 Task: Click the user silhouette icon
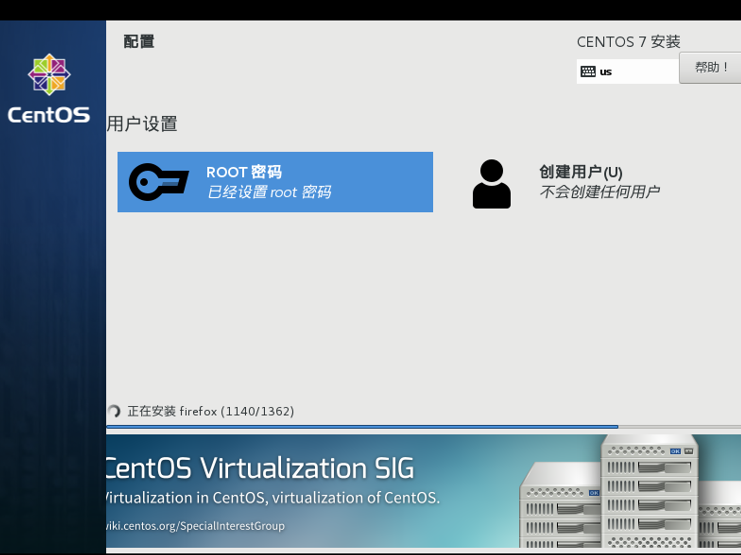click(x=491, y=184)
